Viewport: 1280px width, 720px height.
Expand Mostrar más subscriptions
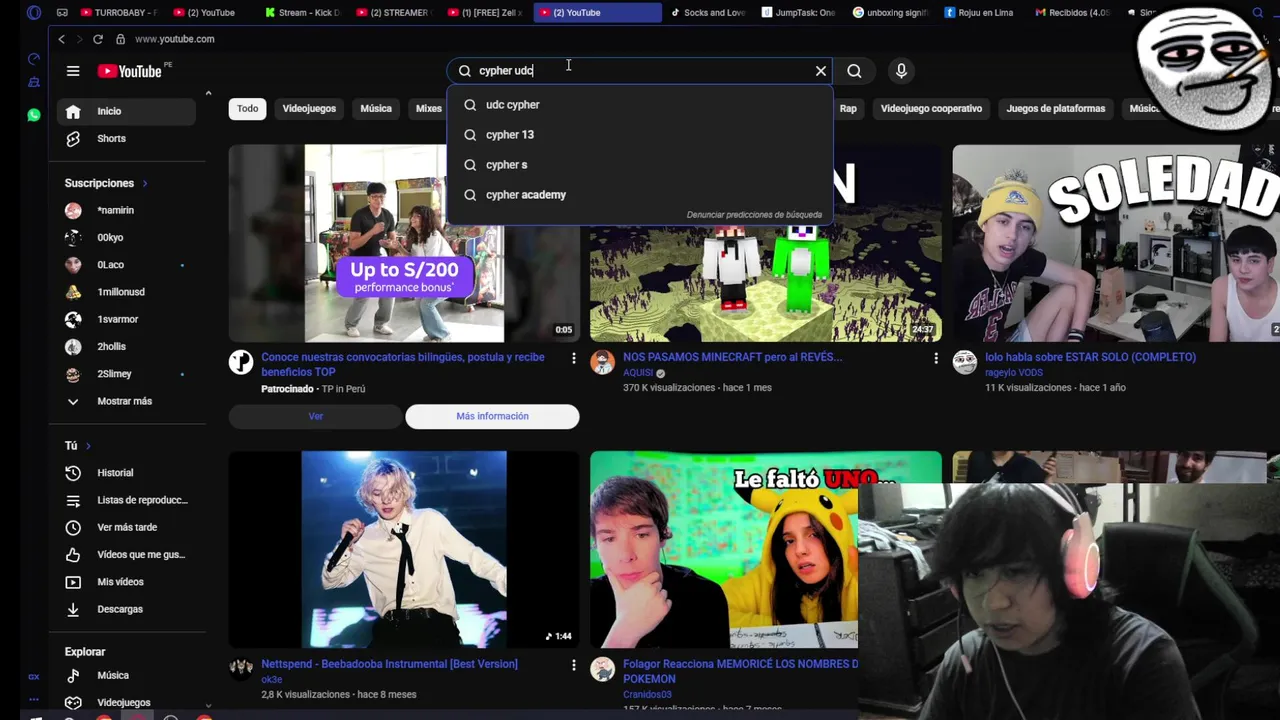pyautogui.click(x=124, y=401)
